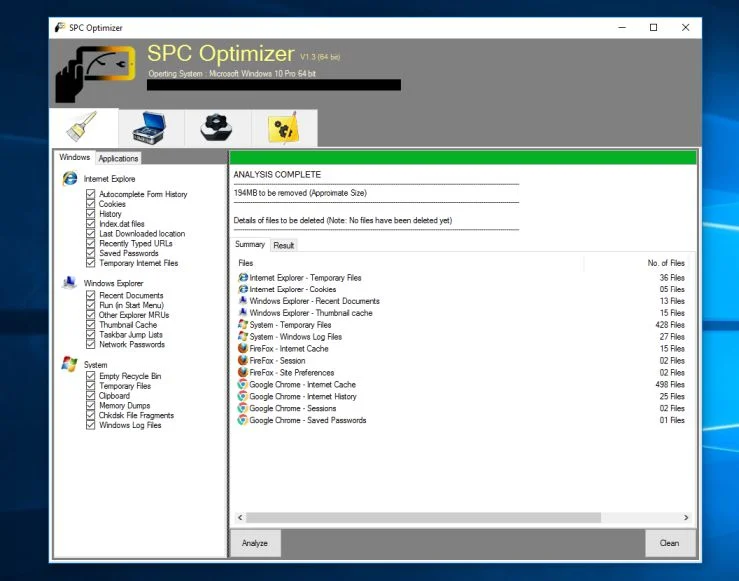Click the 'Windows Log Files' checkbox label
This screenshot has width=739, height=581.
130,425
